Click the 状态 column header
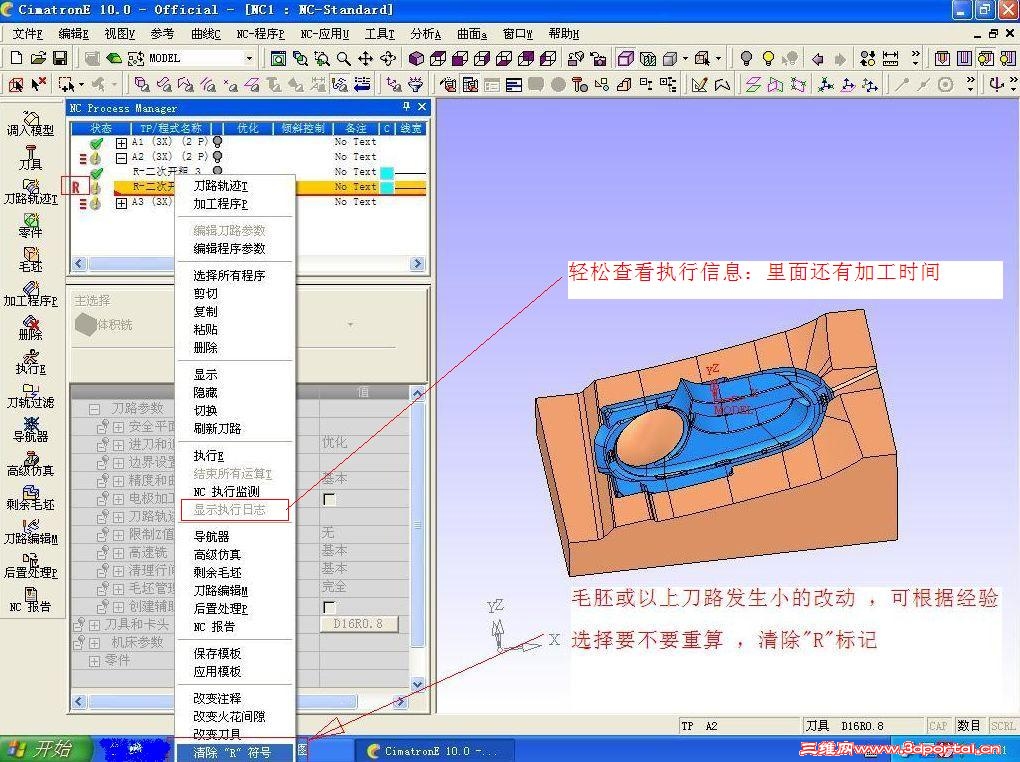Viewport: 1020px width, 762px height. [x=101, y=128]
